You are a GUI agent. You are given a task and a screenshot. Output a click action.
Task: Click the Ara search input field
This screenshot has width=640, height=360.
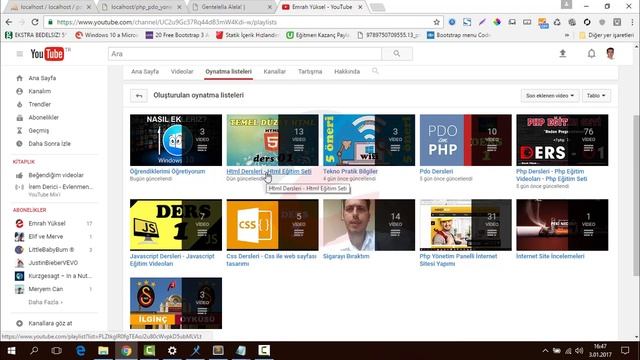(x=245, y=54)
